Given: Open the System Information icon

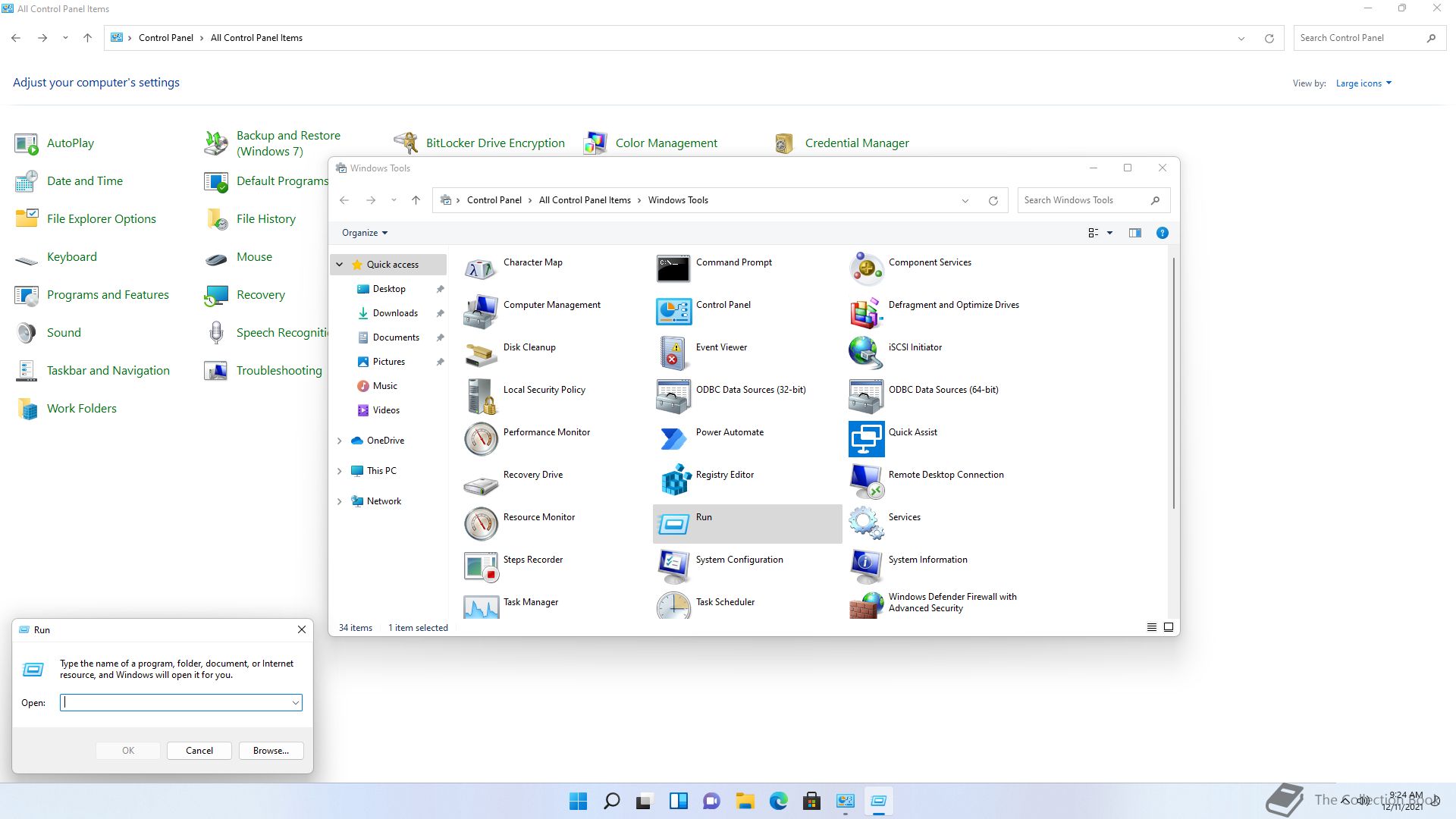Looking at the screenshot, I should [866, 566].
